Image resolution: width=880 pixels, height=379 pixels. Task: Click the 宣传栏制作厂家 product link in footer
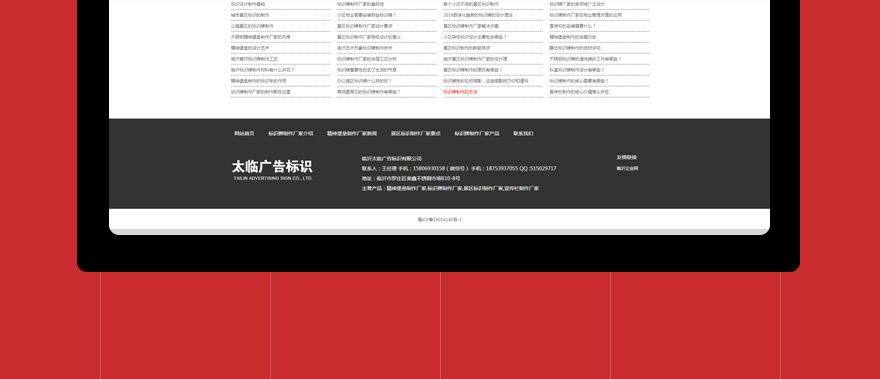click(522, 189)
